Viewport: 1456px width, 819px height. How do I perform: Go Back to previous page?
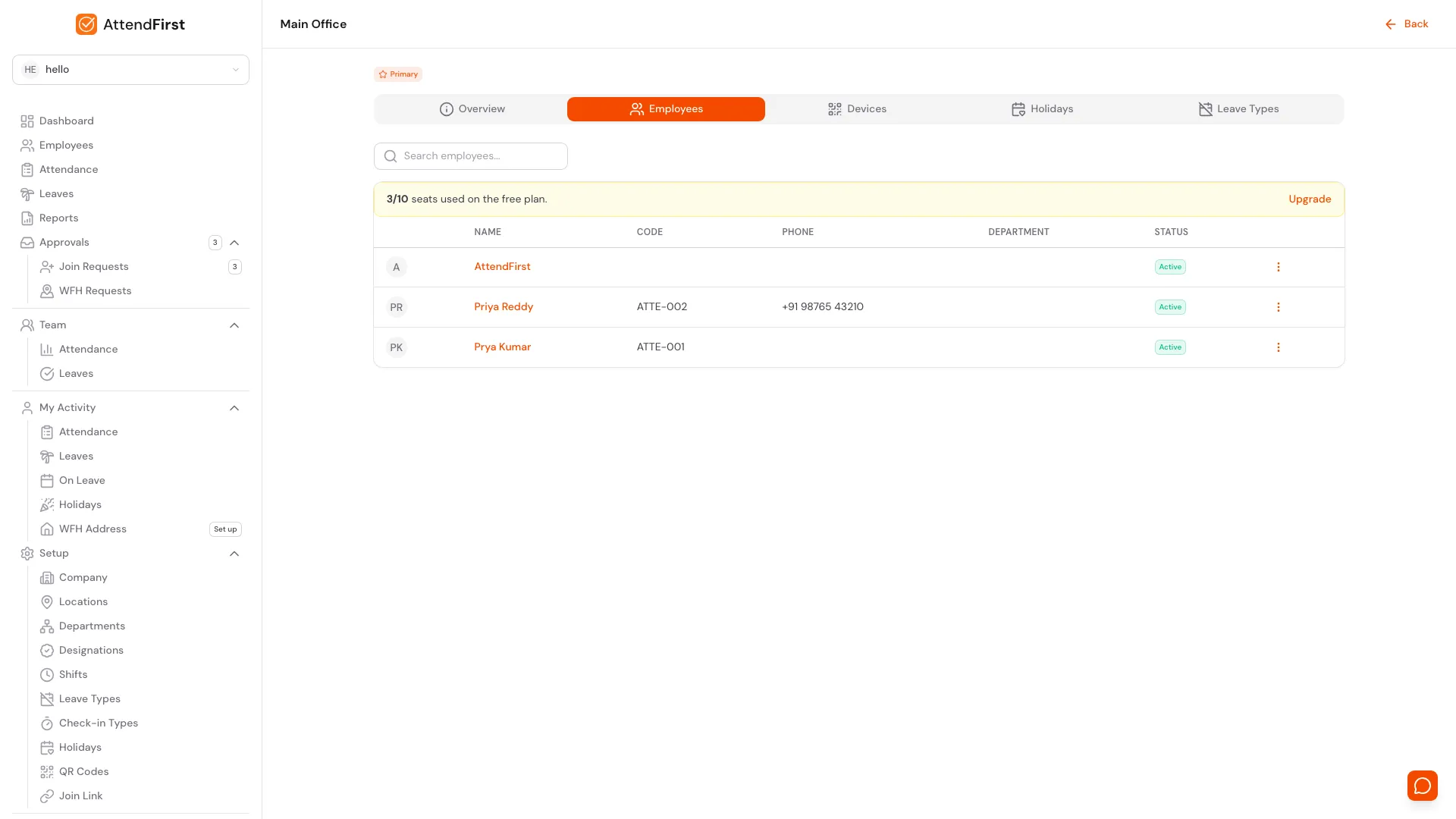(1407, 24)
